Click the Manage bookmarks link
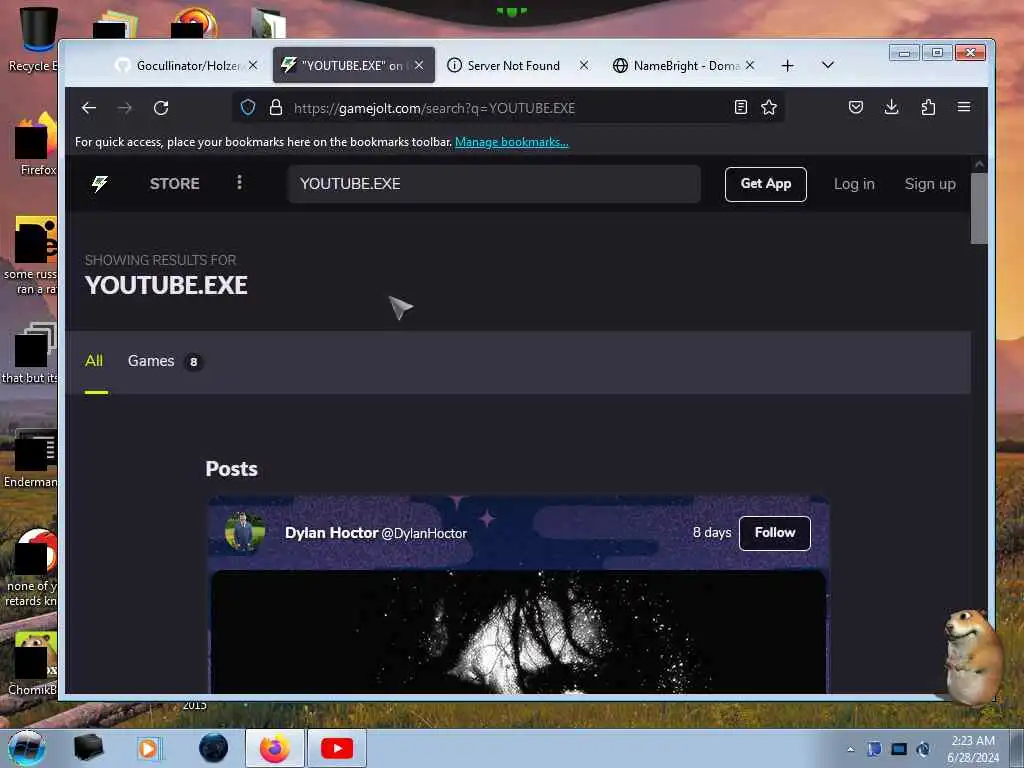 511,142
